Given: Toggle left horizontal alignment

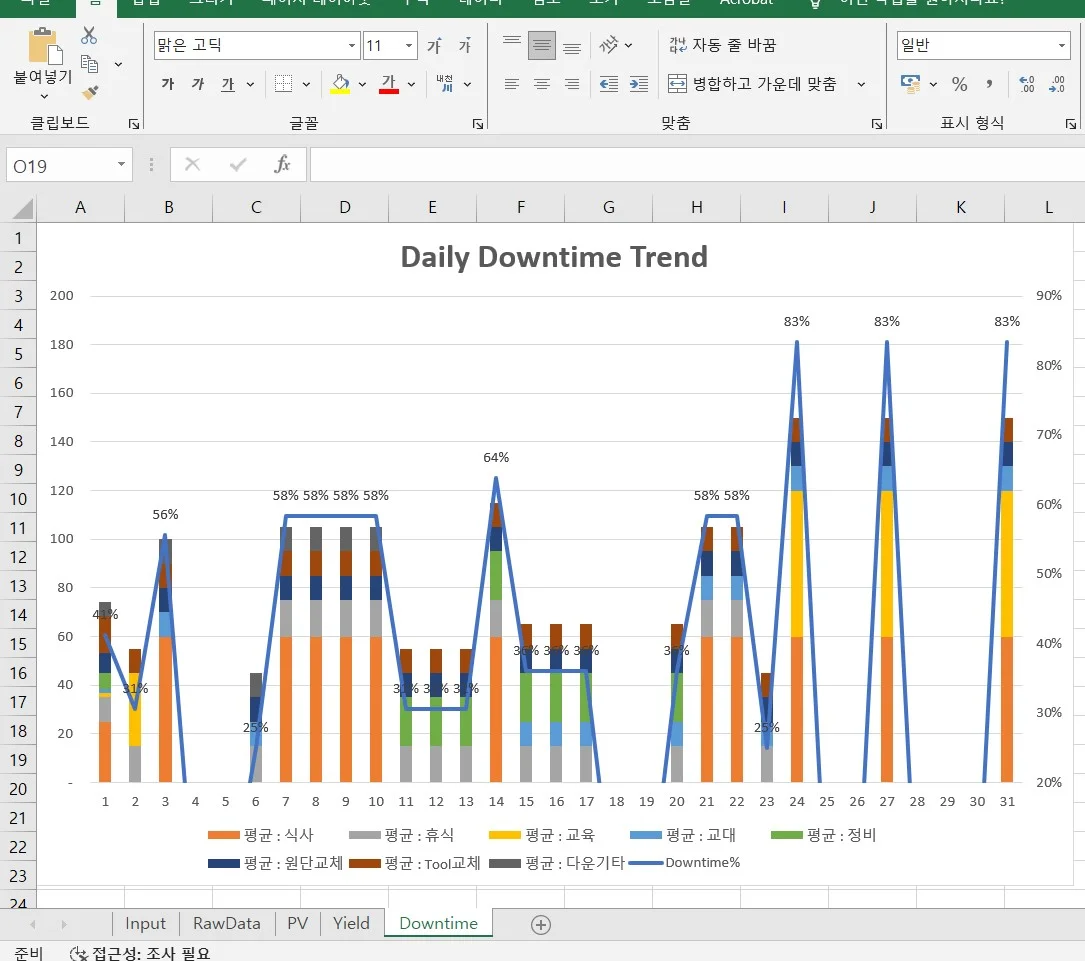Looking at the screenshot, I should (x=512, y=84).
